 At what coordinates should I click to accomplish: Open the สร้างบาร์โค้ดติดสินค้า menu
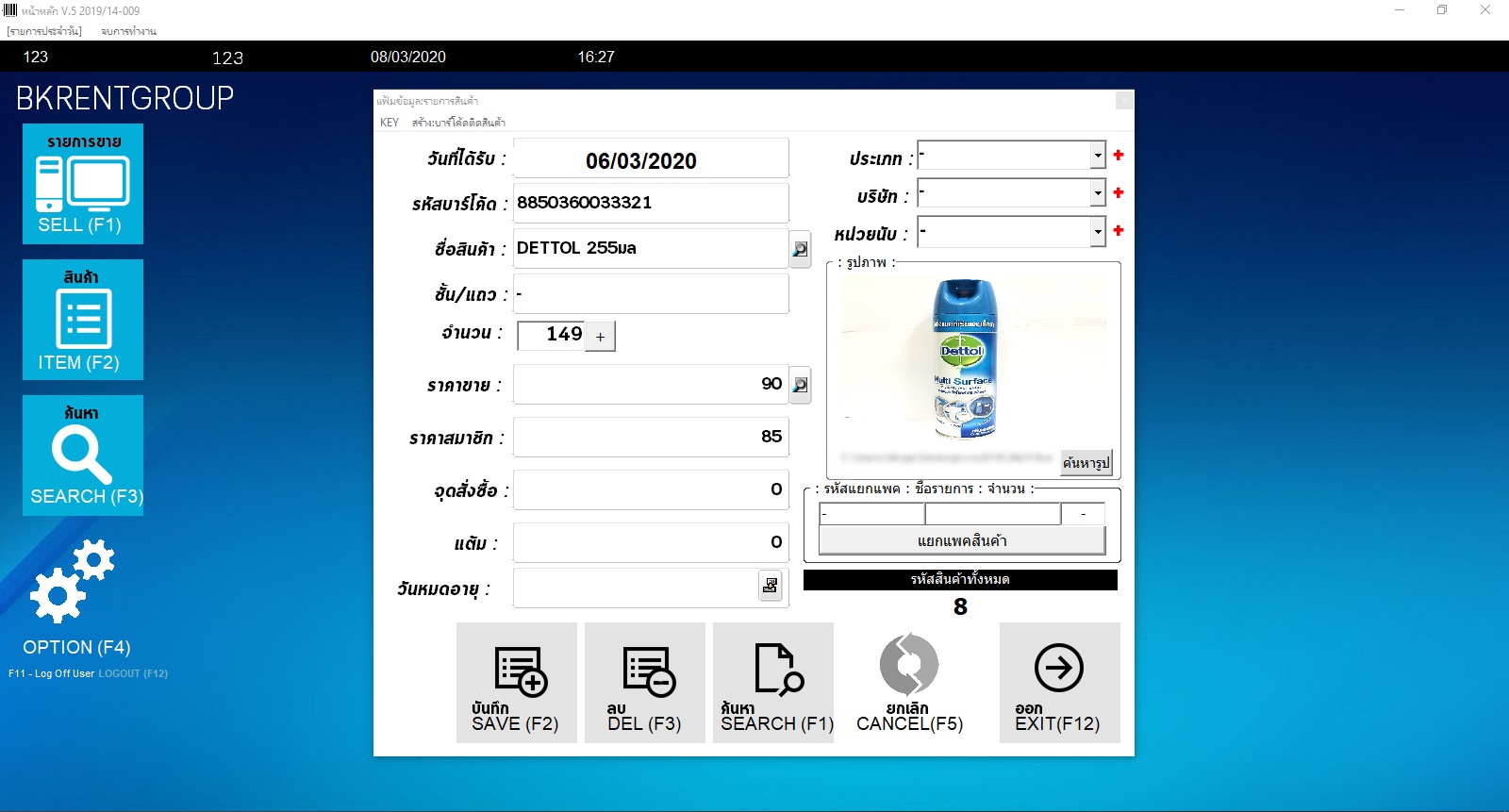[458, 123]
